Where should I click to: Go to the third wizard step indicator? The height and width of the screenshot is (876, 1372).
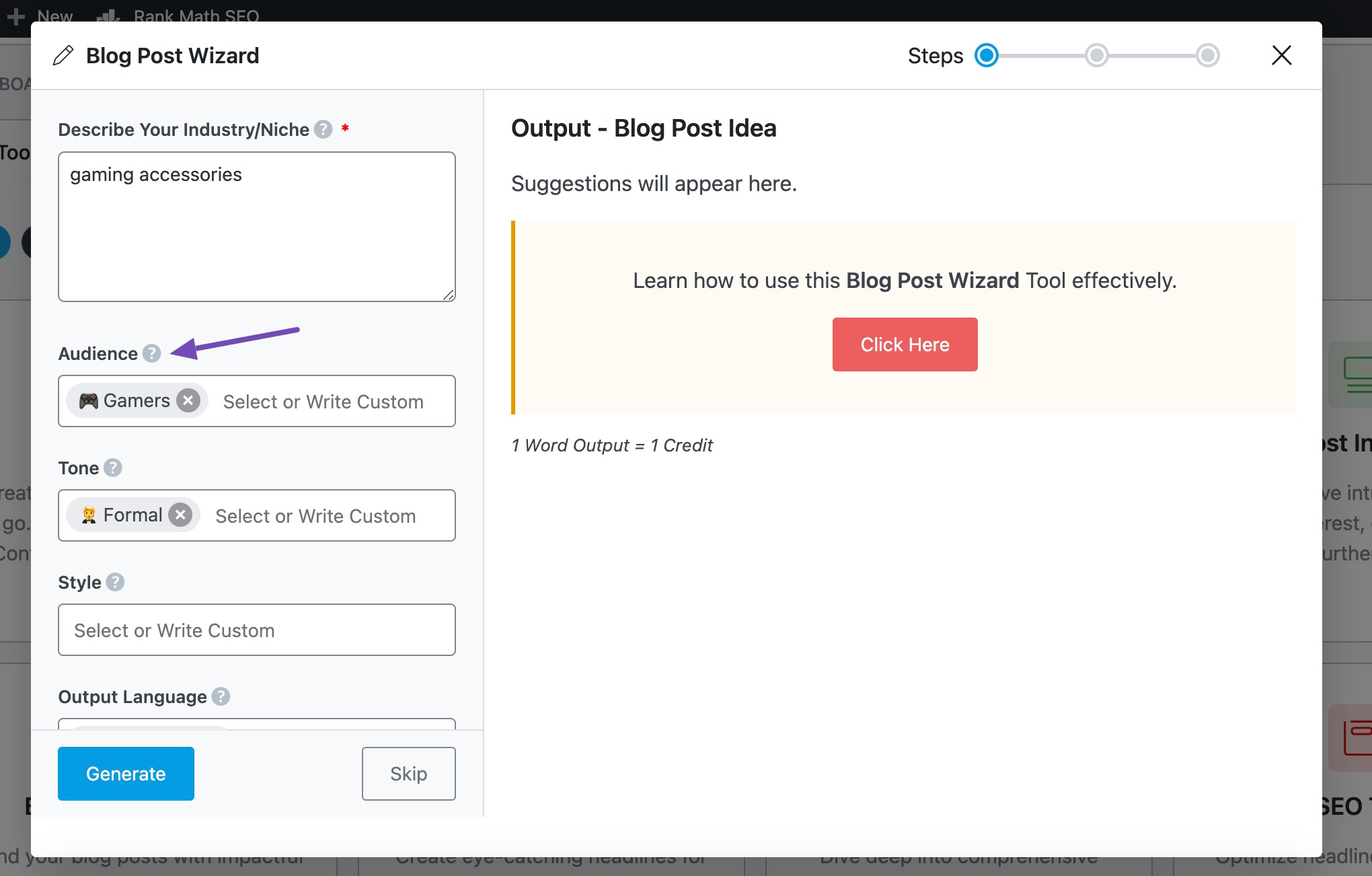1208,55
